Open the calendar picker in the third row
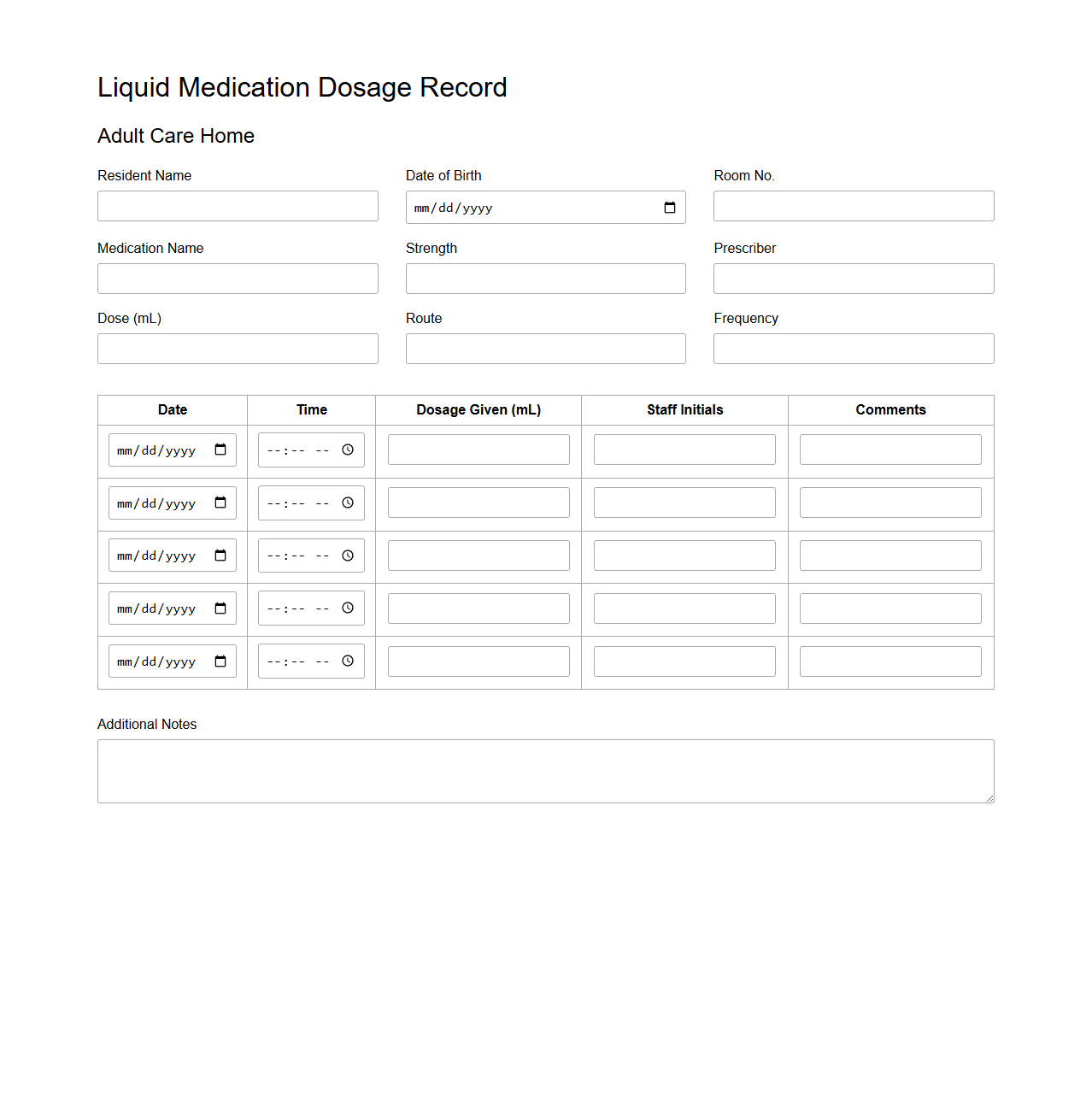The width and height of the screenshot is (1092, 1111). coord(221,555)
